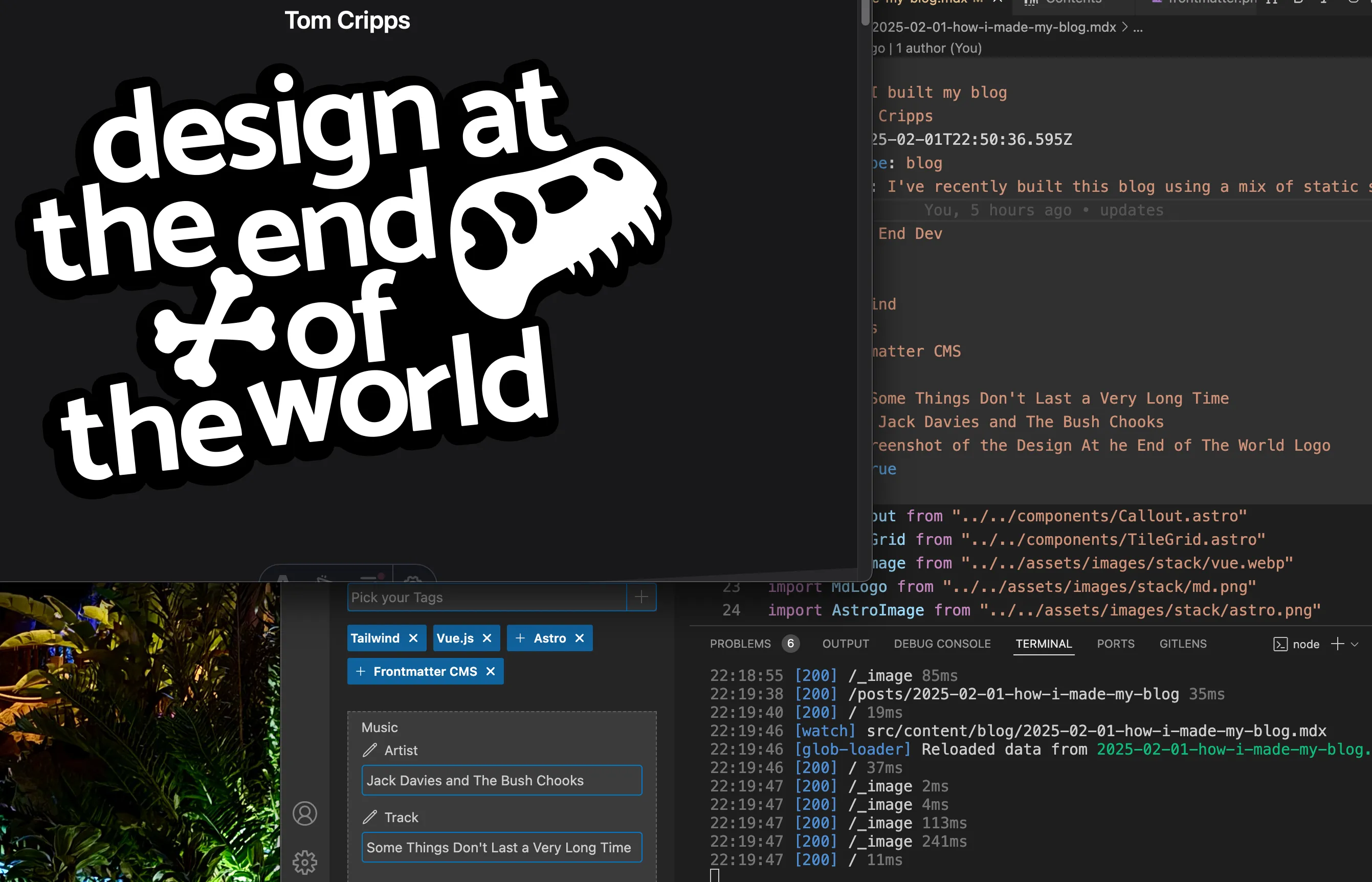Remove the Tailwind tag
Viewport: 1372px width, 882px height.
coord(413,637)
